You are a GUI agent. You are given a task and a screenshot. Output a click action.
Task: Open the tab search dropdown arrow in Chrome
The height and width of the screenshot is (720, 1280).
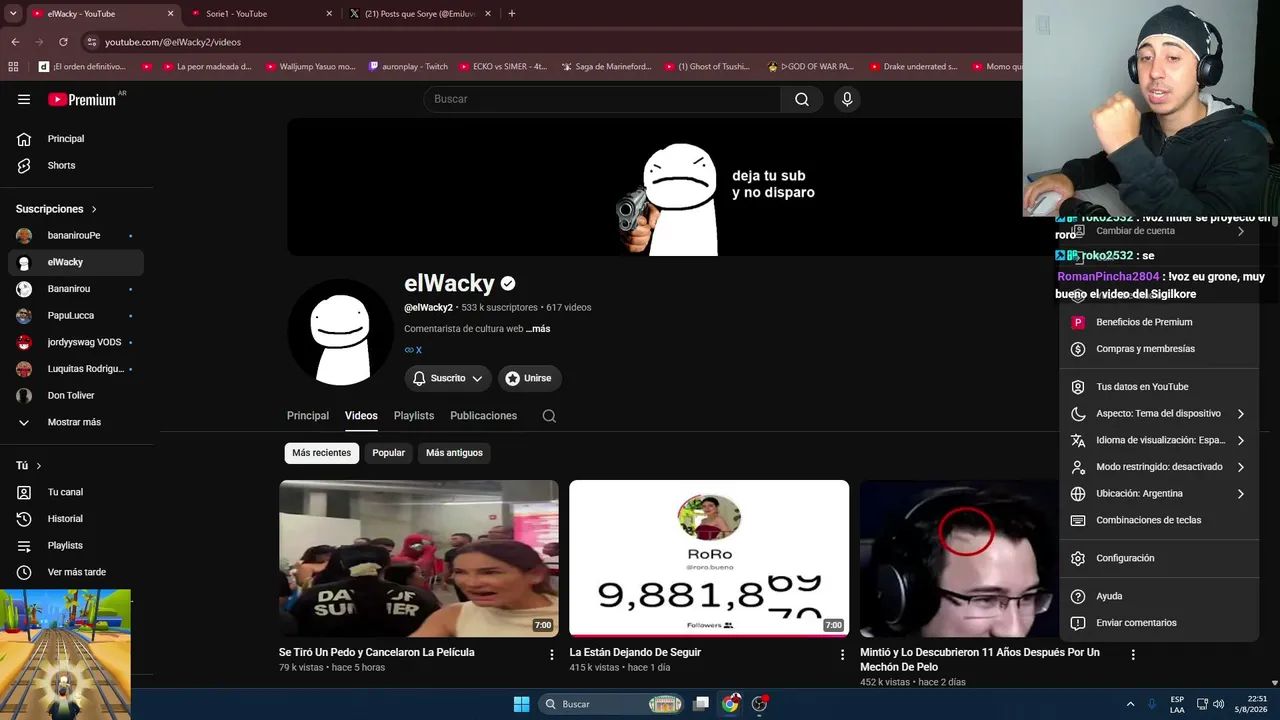(13, 14)
